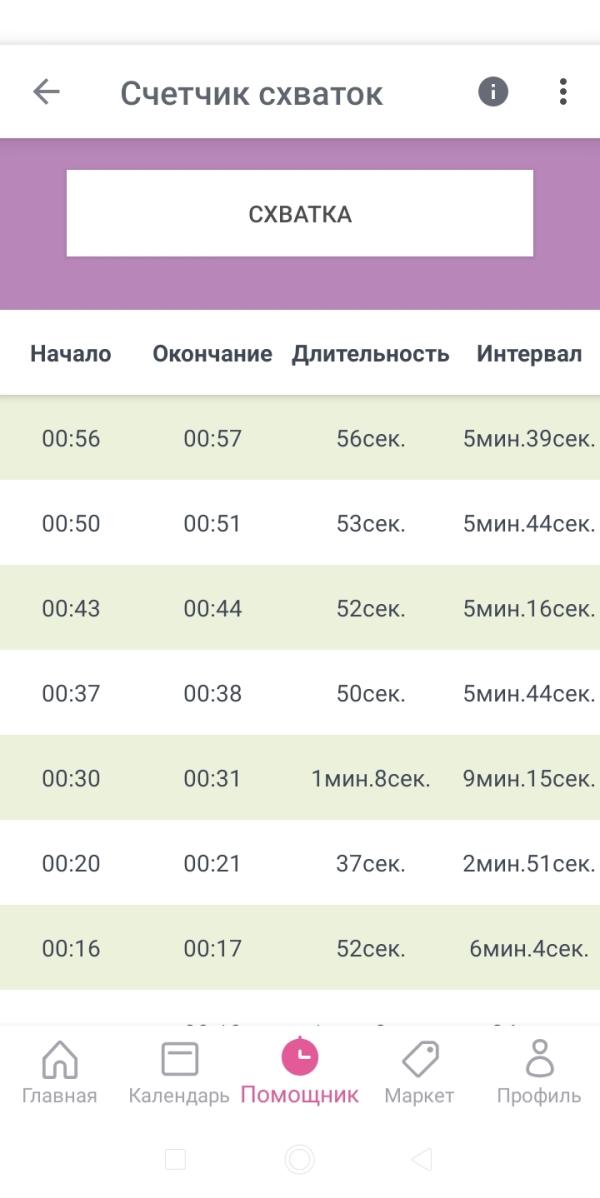Tap the Android back navigation triangle
The image size is (600, 1198).
coord(421,1159)
